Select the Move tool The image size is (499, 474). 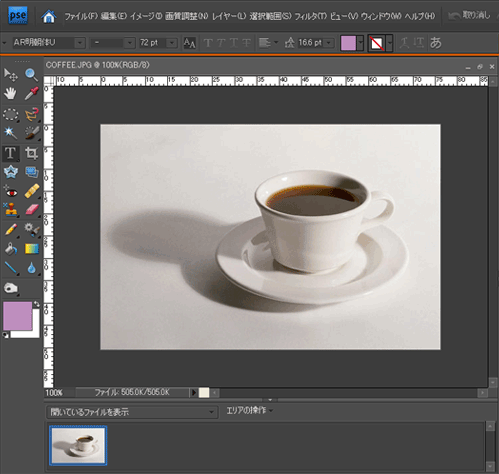(x=10, y=75)
